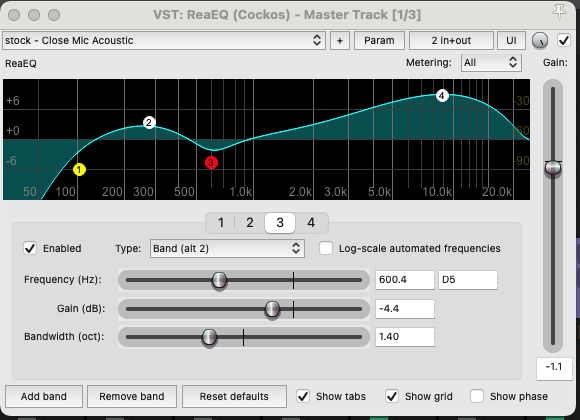Viewport: 580px width, 420px height.
Task: Click the Frequency value field showing 600.4
Action: click(405, 280)
